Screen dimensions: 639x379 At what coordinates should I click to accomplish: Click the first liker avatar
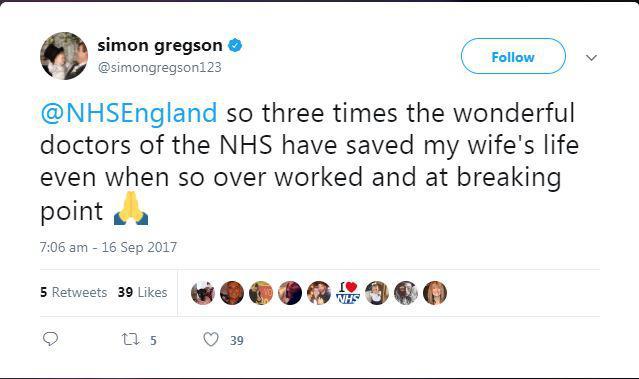tap(203, 293)
